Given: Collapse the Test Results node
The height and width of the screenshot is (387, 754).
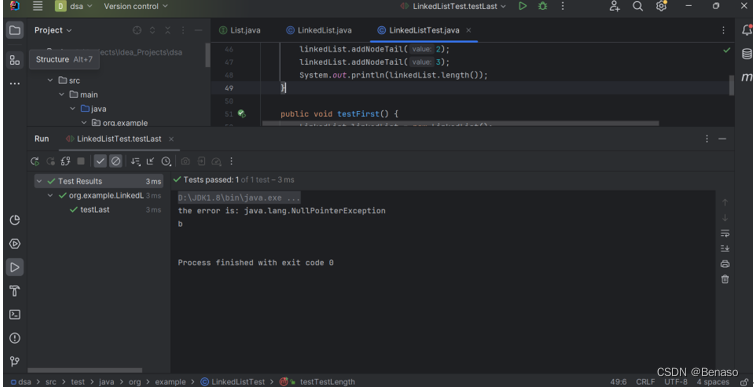Looking at the screenshot, I should pos(39,181).
